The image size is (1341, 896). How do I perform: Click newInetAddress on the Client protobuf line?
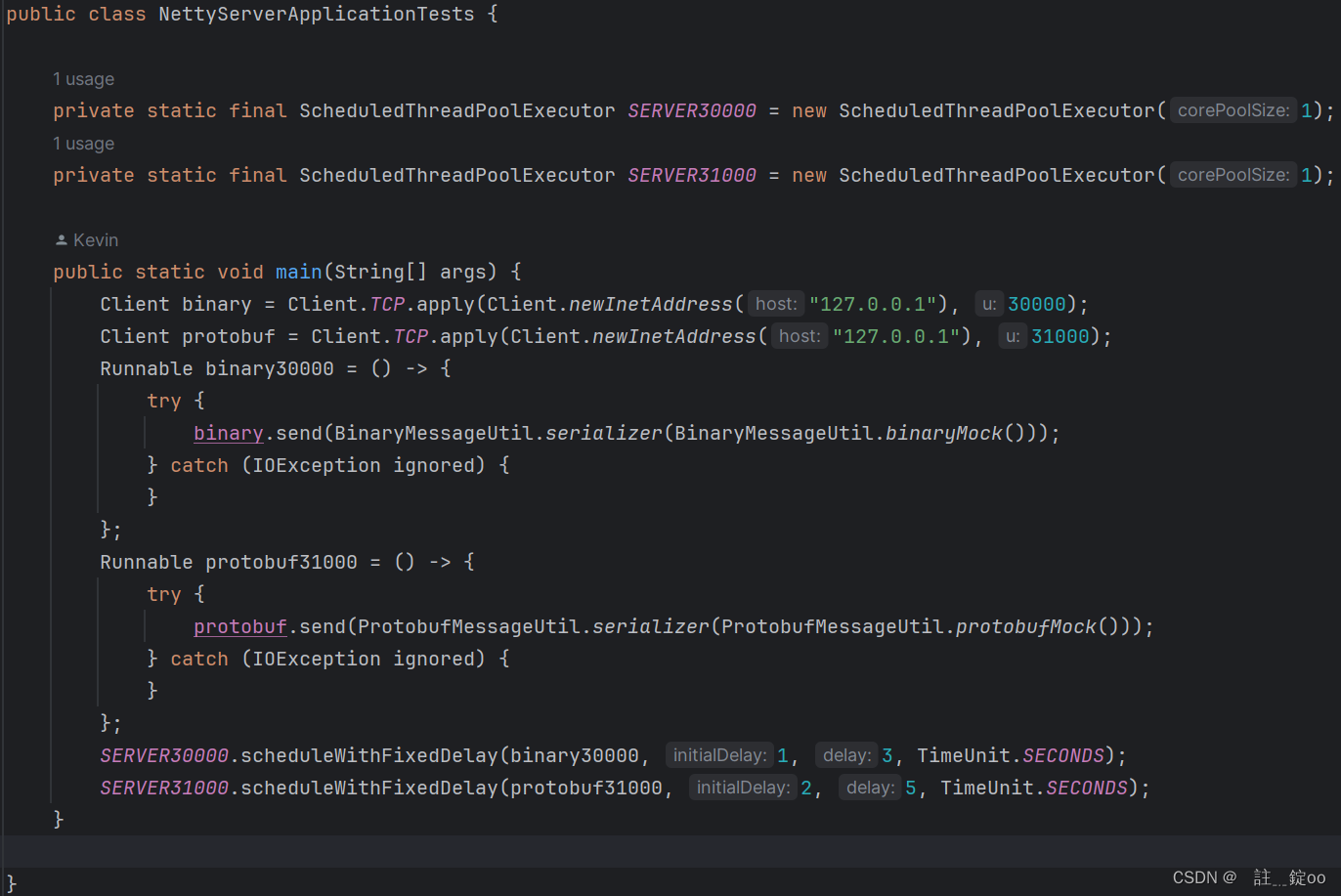click(x=674, y=336)
